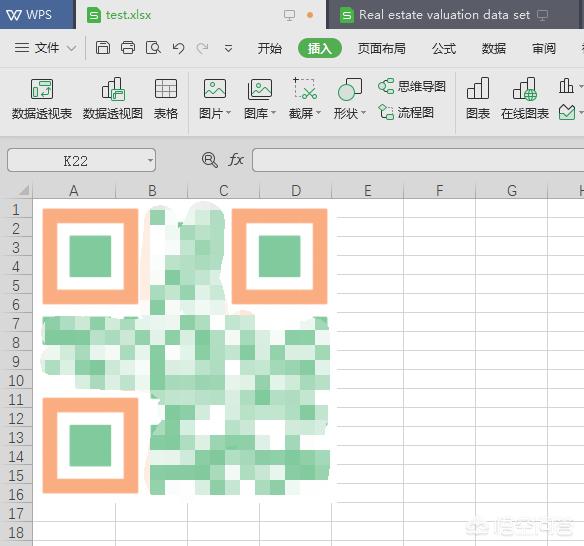Open the Chart (图表) tool
Screen dimensions: 584x546
click(478, 99)
